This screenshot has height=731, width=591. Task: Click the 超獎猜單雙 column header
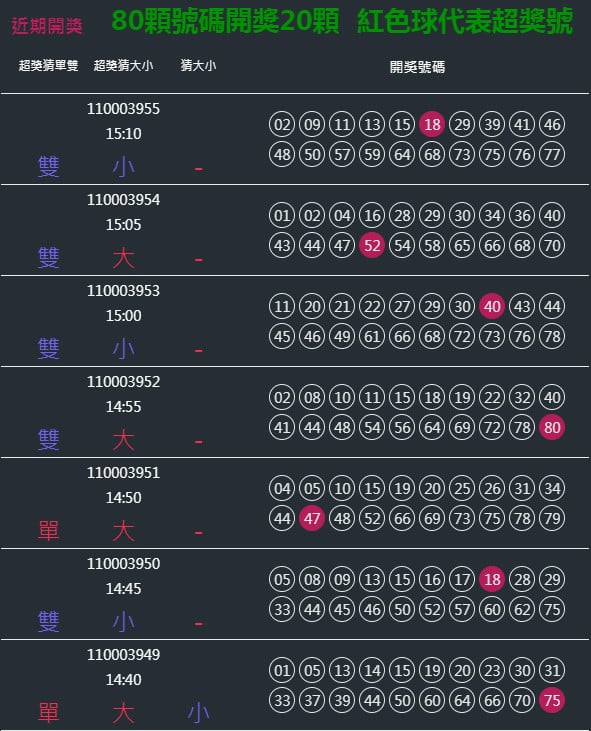[x=48, y=66]
